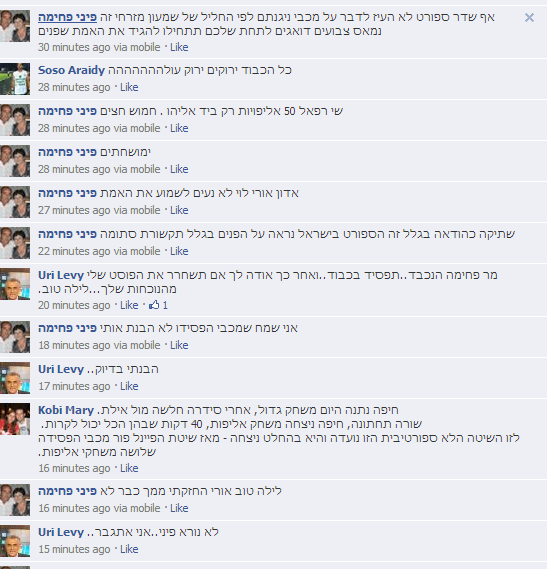Like Uri Levy's comment from 17 minutes ago
The image size is (547, 569).
(x=129, y=386)
